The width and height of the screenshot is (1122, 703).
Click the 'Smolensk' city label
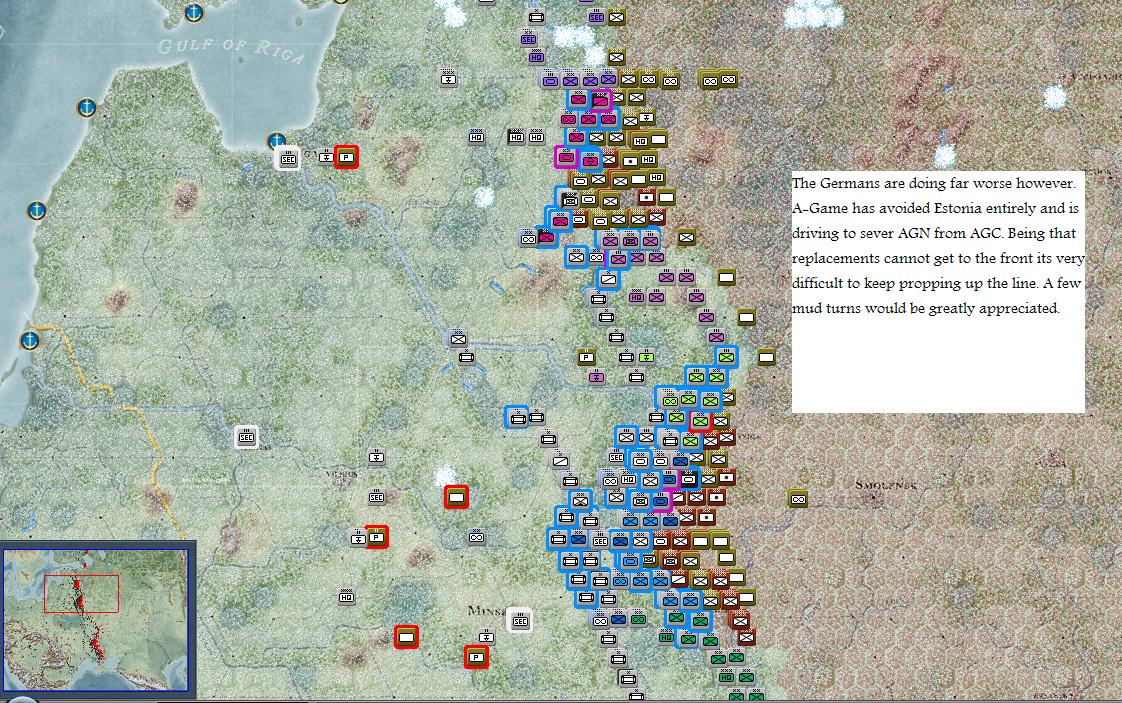[x=886, y=485]
